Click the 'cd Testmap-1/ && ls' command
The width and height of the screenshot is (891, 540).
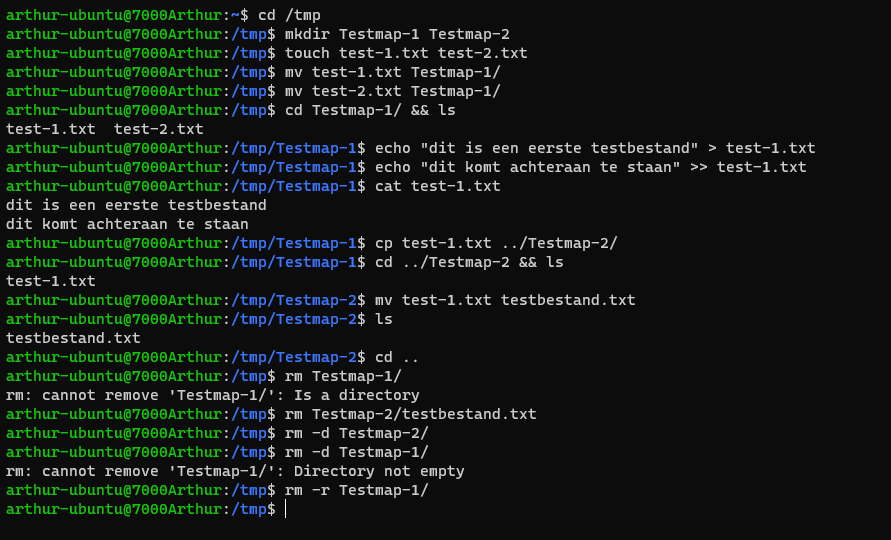[x=370, y=110]
